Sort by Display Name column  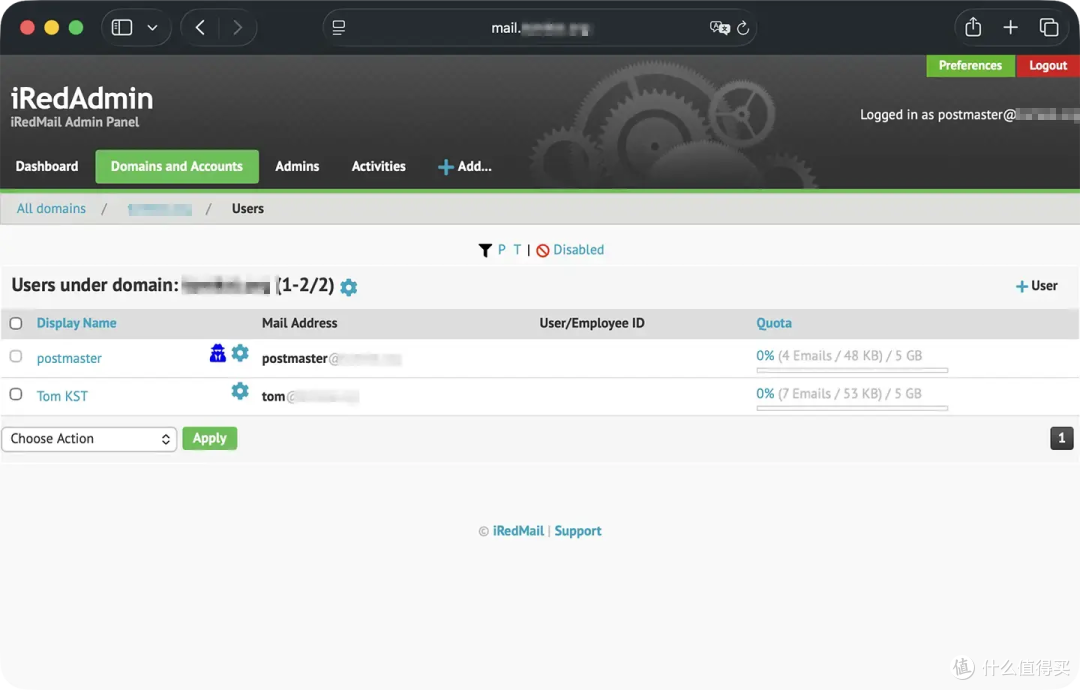76,323
